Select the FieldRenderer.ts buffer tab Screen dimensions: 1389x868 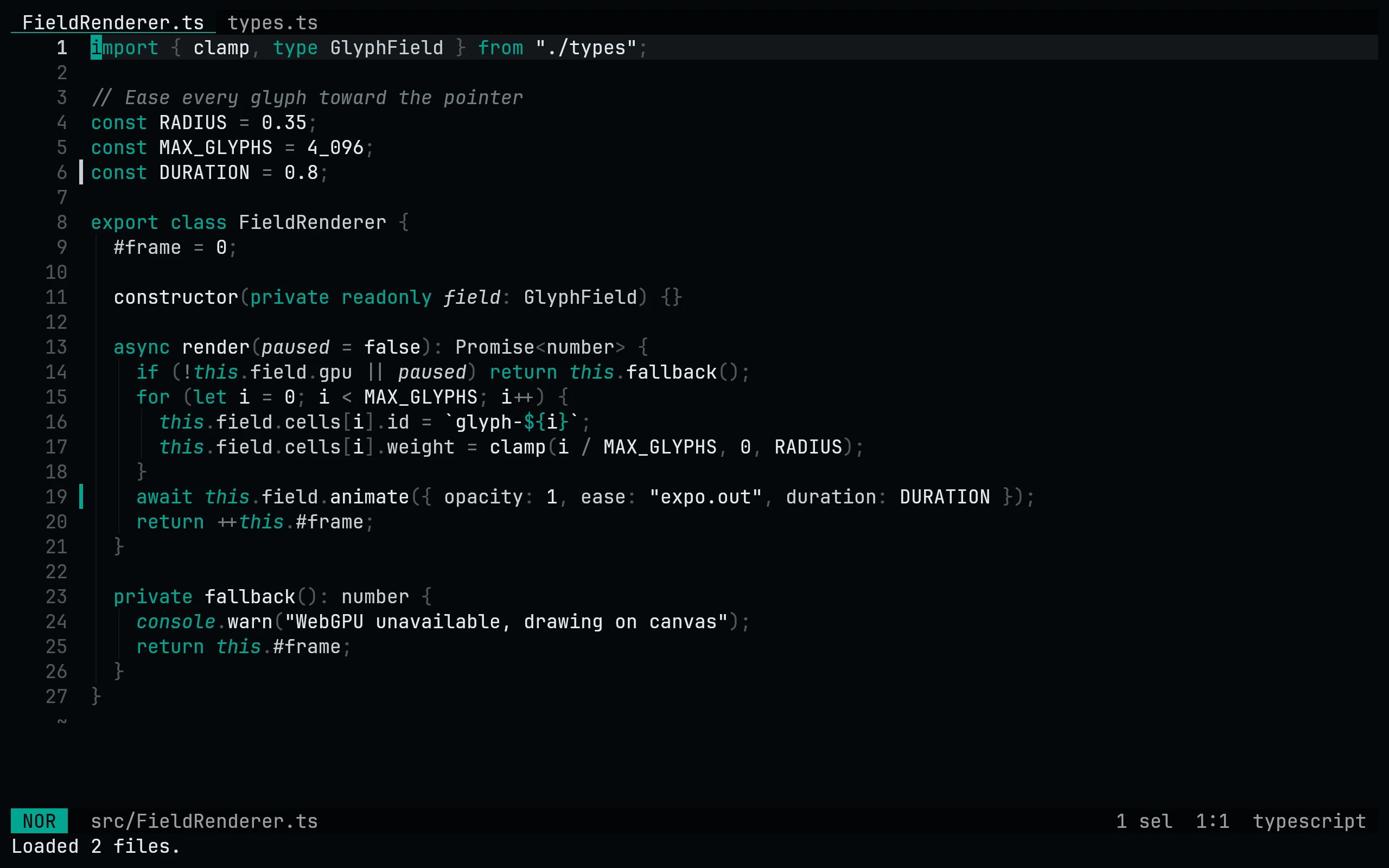[113, 22]
